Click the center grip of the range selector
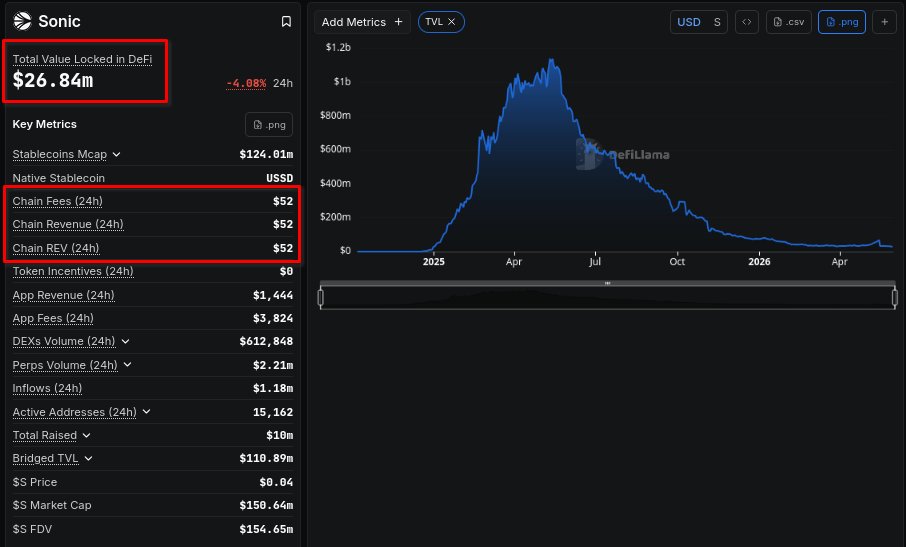 point(607,283)
